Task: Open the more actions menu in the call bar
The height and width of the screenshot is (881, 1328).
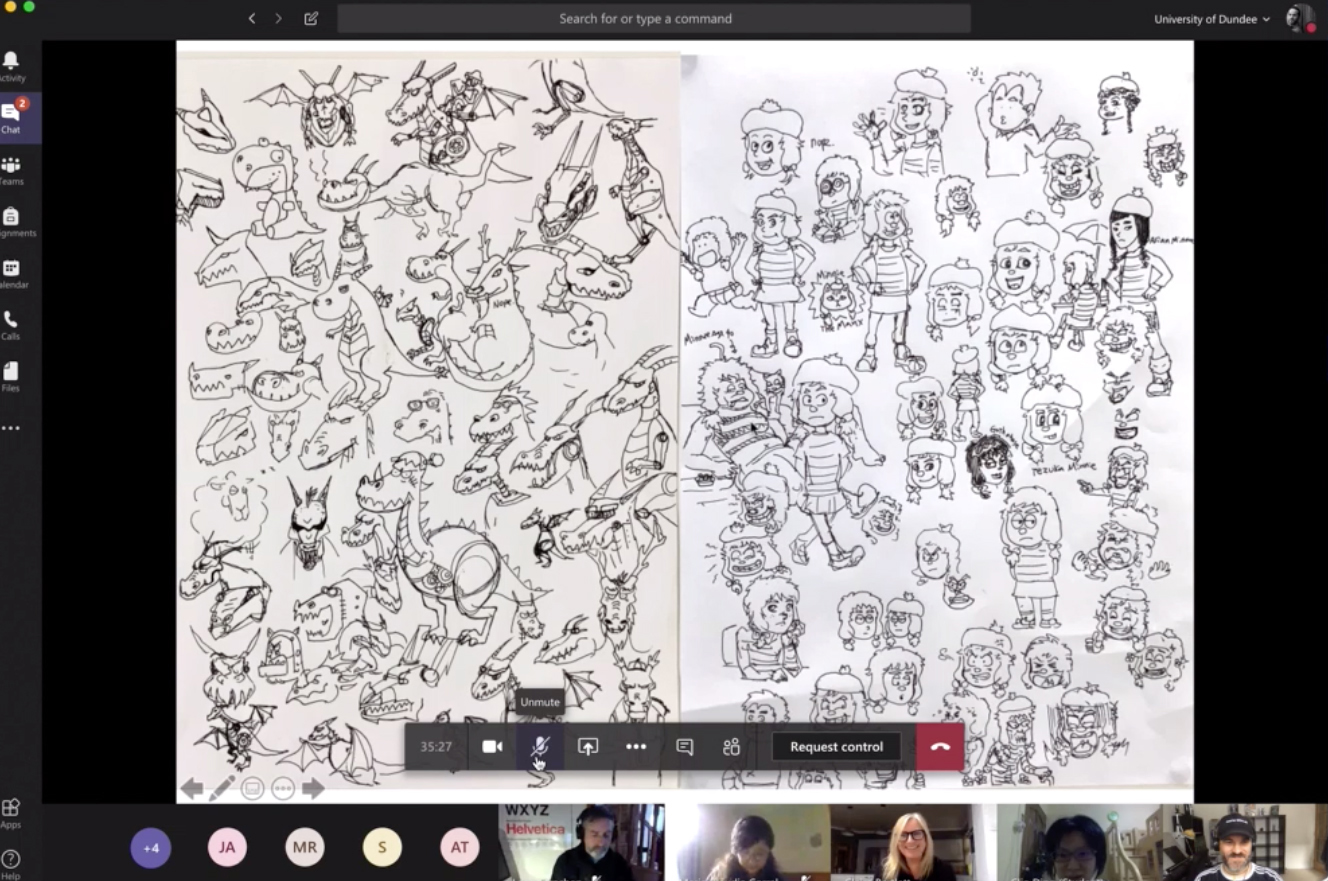Action: pos(636,746)
